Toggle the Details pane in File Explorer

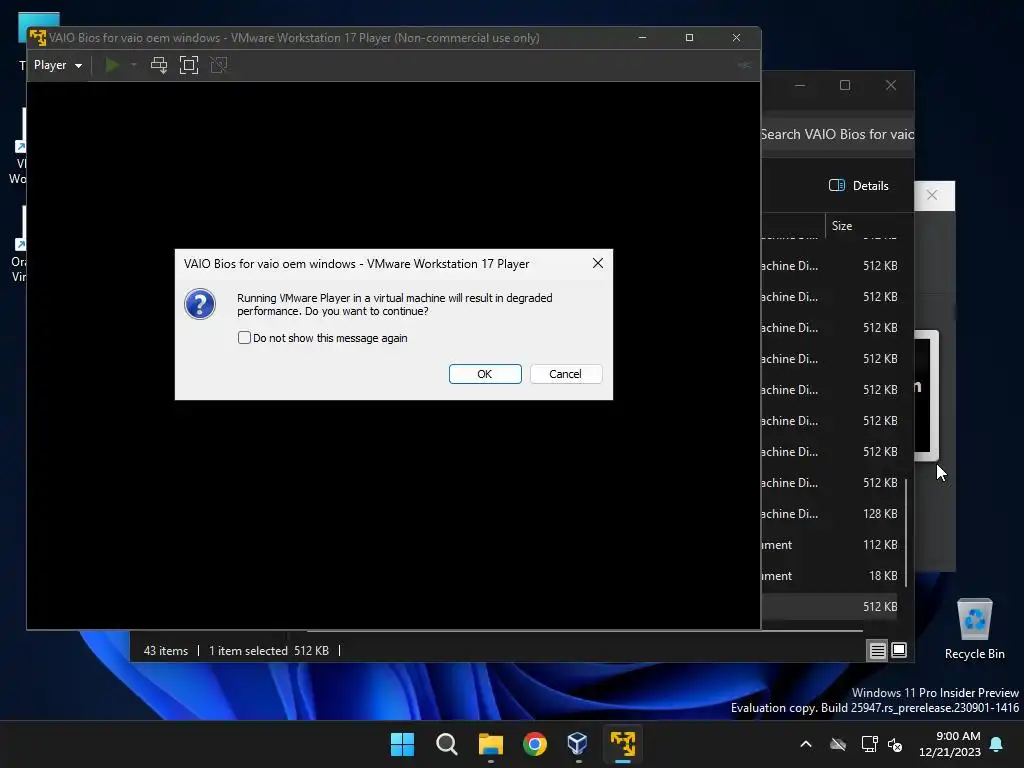tap(858, 185)
